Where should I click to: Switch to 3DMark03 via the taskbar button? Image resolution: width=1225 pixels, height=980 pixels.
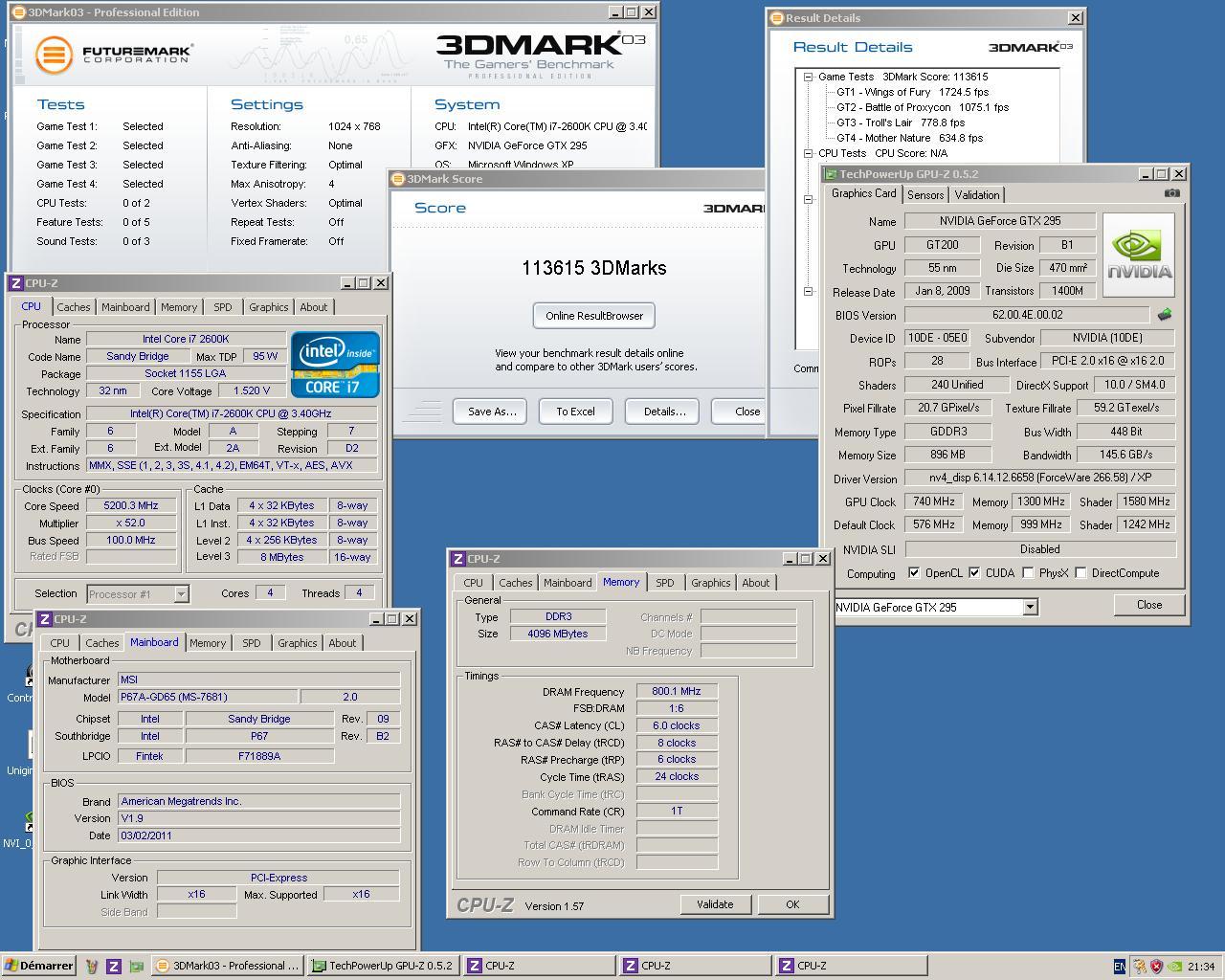click(x=228, y=966)
